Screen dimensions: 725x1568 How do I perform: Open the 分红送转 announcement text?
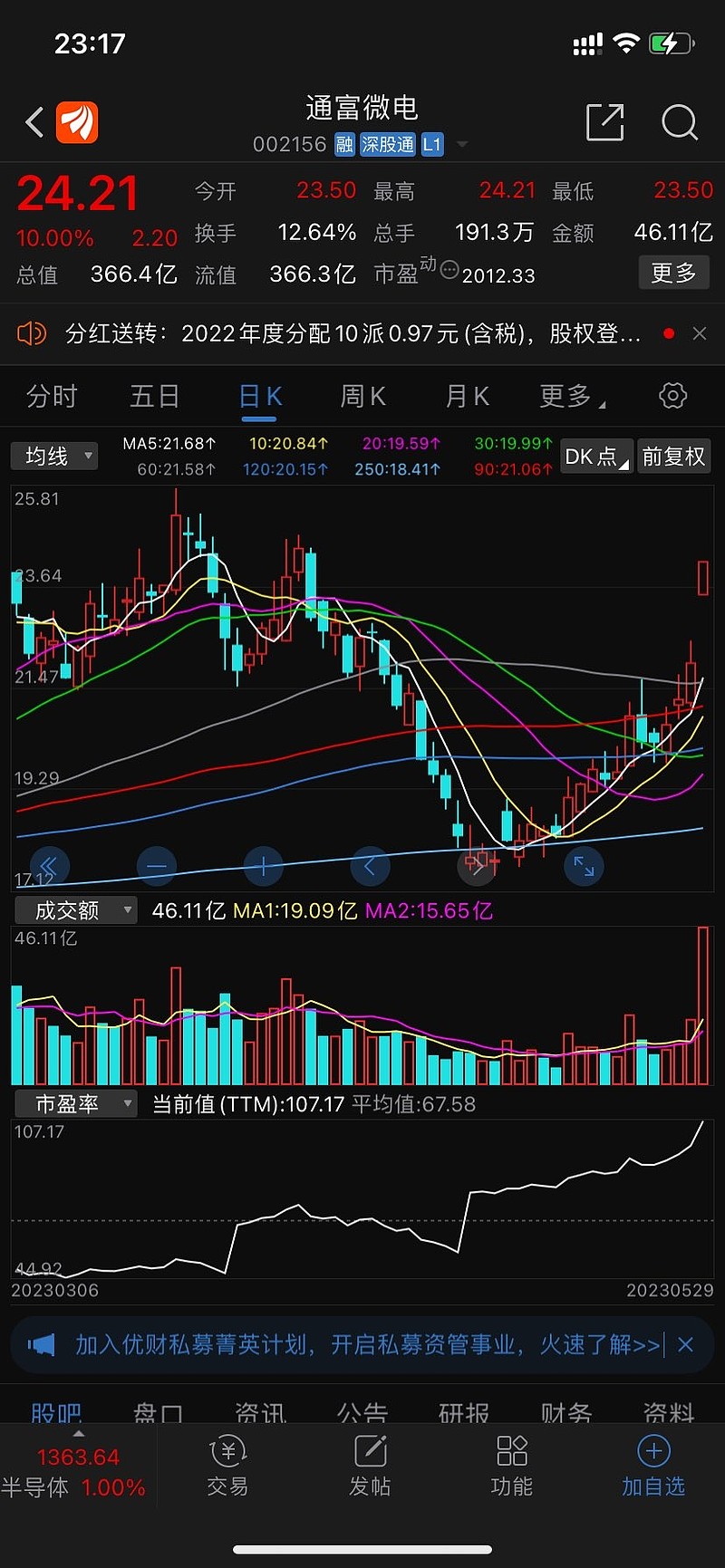coord(353,333)
